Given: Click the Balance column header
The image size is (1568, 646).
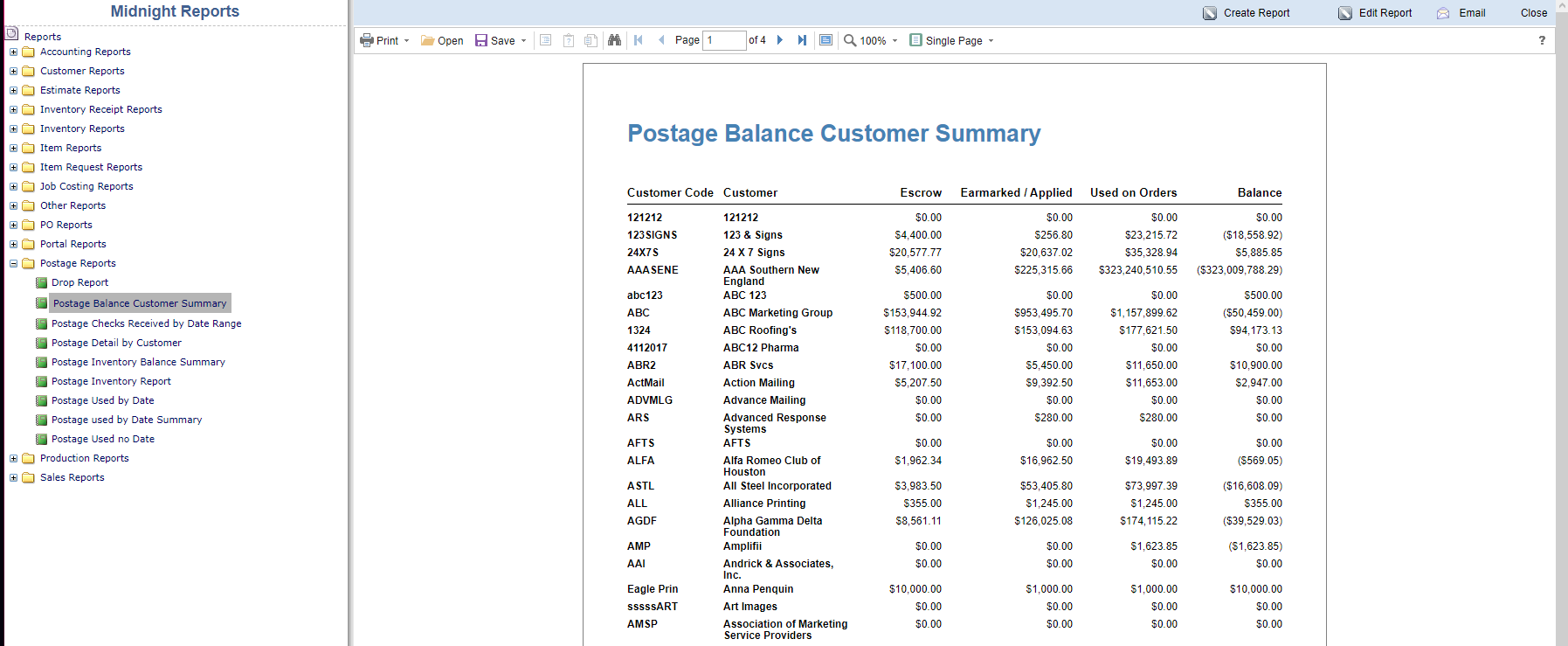Looking at the screenshot, I should (x=1260, y=193).
